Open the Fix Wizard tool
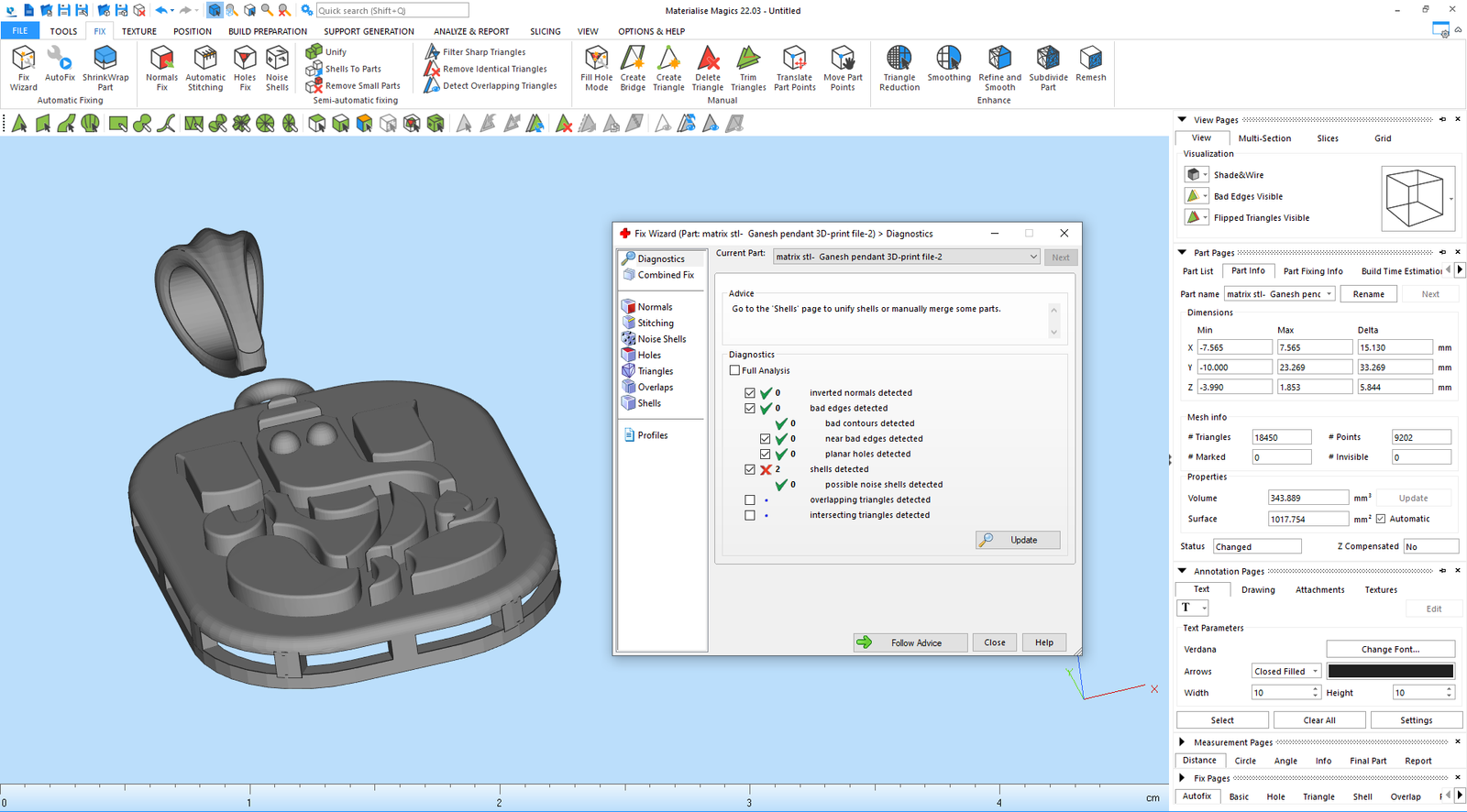The image size is (1467, 812). click(x=24, y=68)
